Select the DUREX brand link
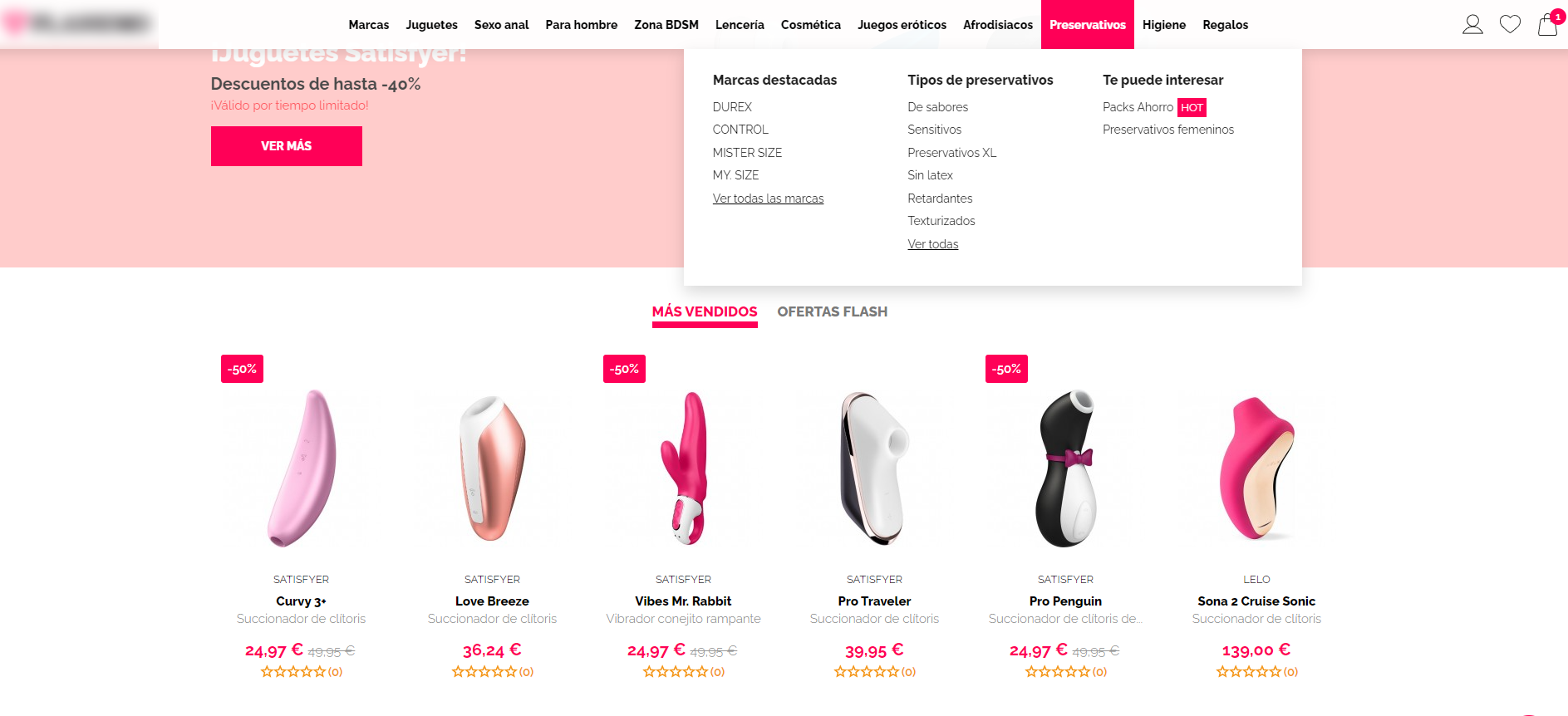The image size is (1568, 716). pyautogui.click(x=732, y=107)
